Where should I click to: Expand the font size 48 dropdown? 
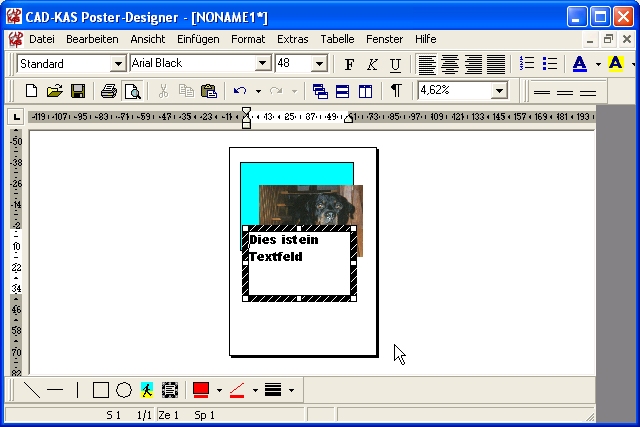pos(319,64)
